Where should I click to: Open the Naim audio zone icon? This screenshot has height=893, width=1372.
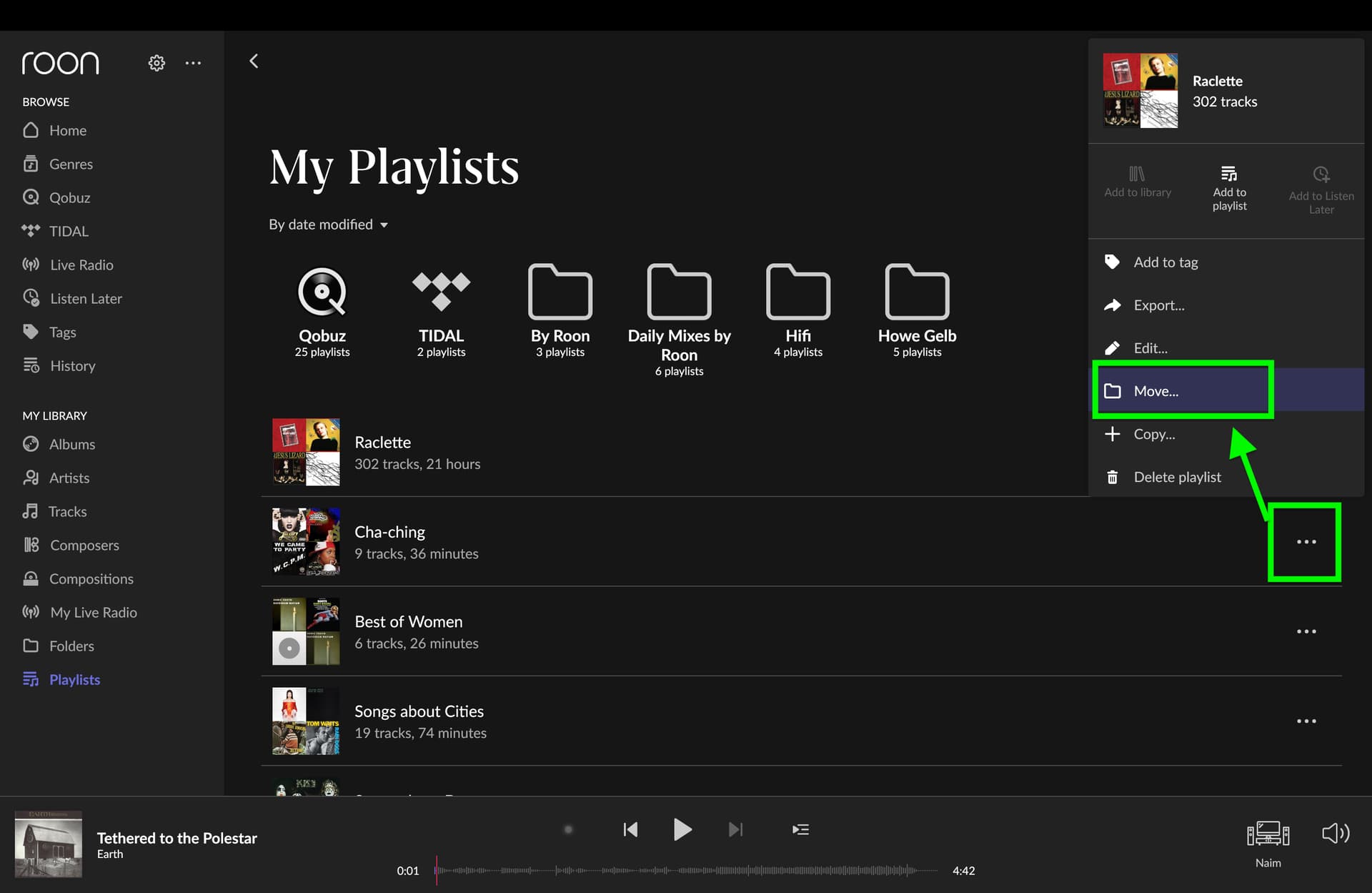click(1268, 834)
